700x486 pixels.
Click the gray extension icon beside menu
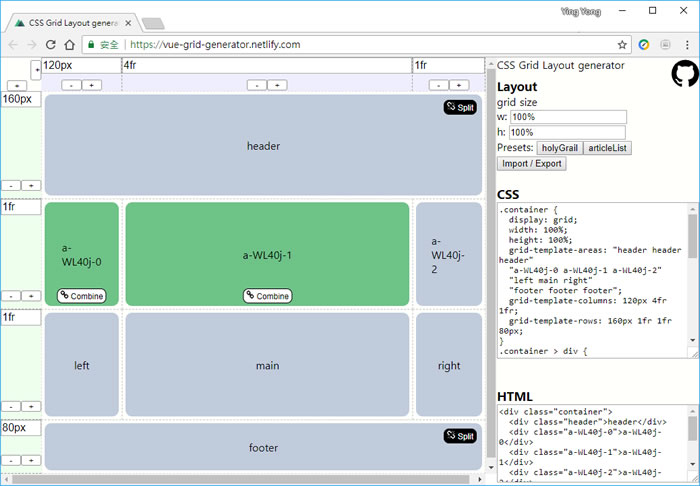pyautogui.click(x=665, y=45)
